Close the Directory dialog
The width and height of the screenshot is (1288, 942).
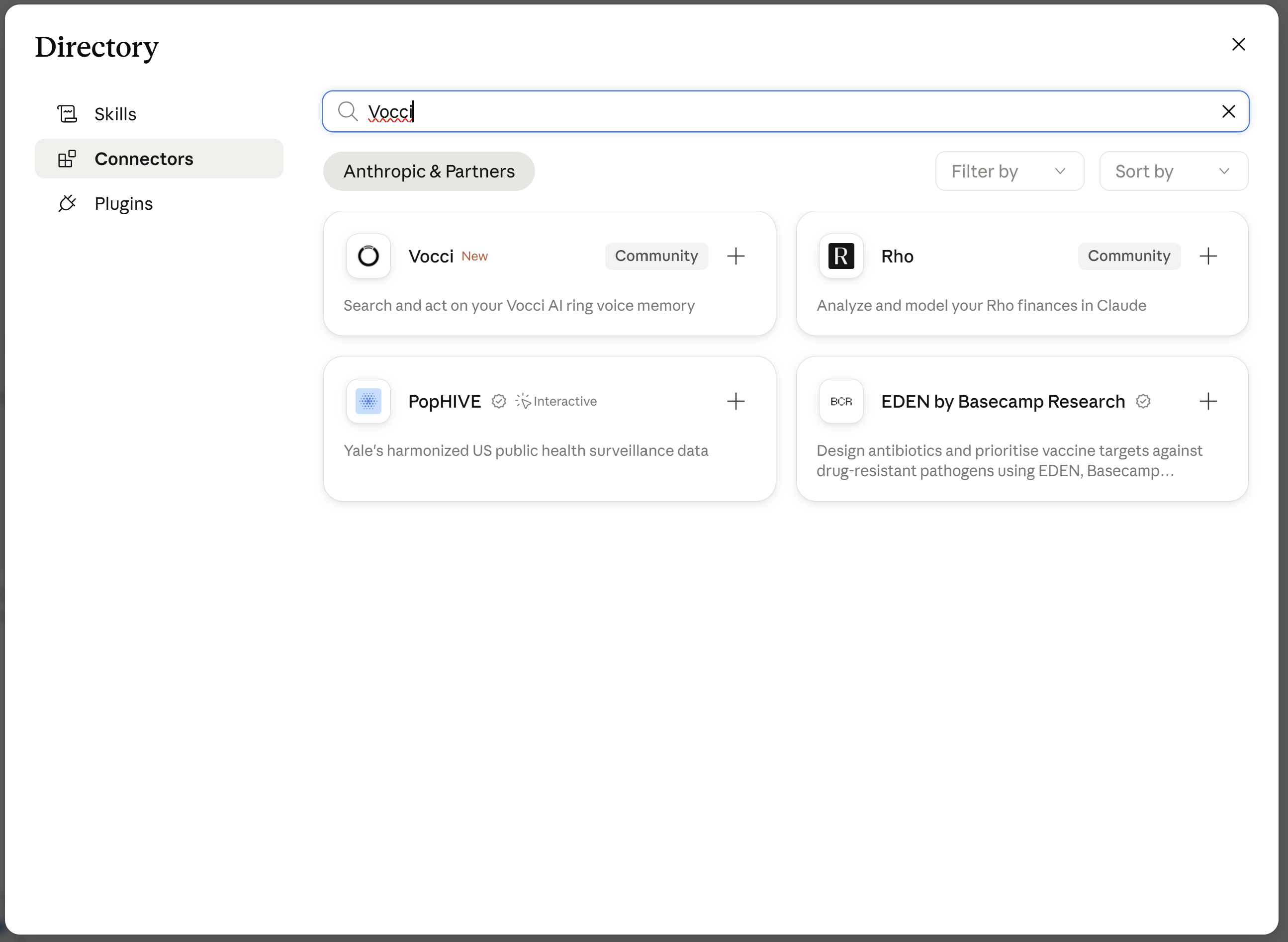tap(1238, 44)
